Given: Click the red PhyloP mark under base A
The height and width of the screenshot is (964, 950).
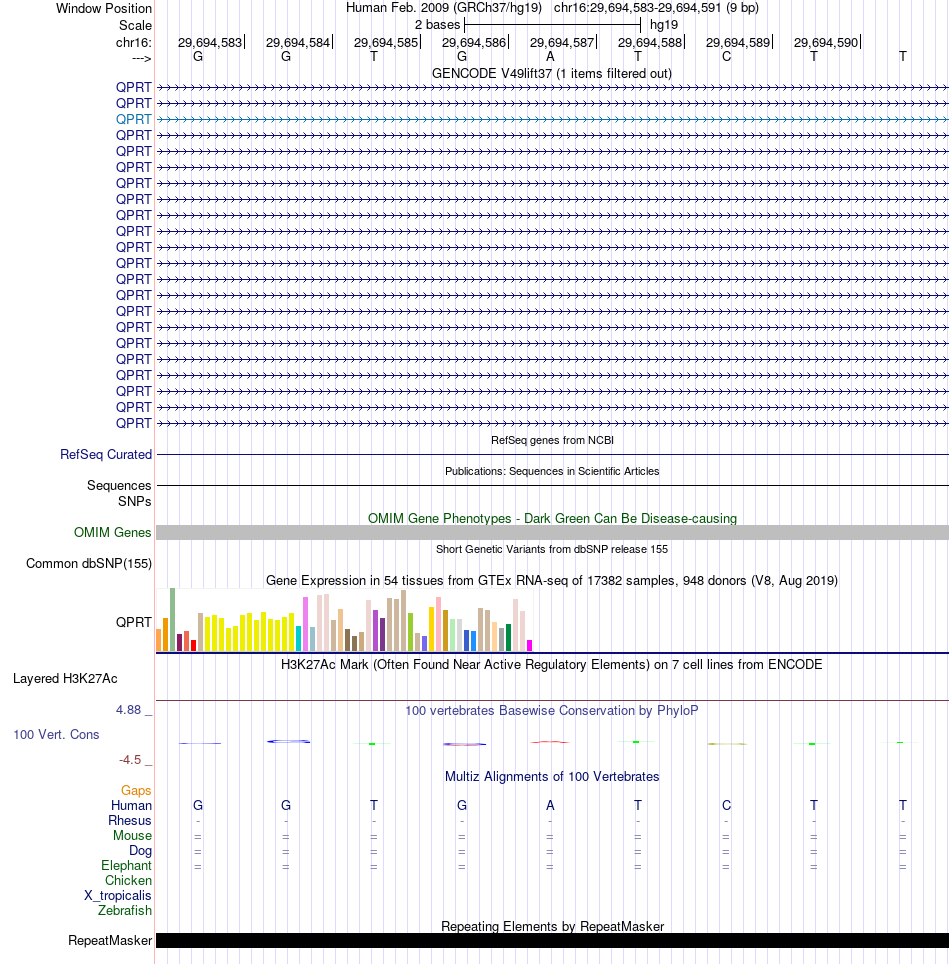Looking at the screenshot, I should click(x=550, y=742).
